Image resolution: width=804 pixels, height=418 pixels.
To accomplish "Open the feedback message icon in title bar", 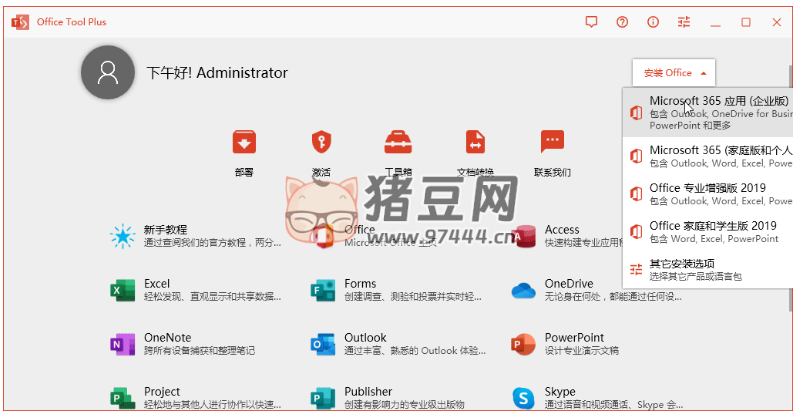I will click(x=591, y=22).
